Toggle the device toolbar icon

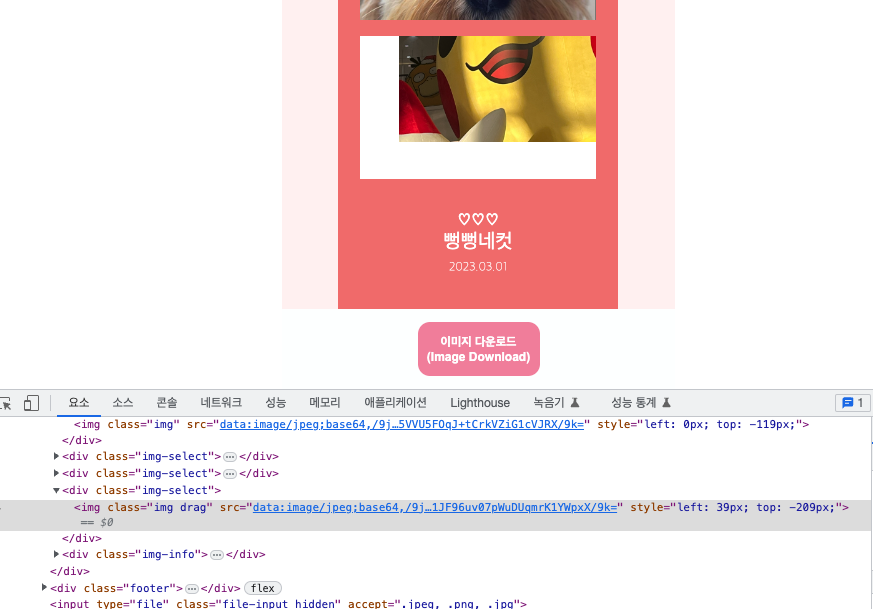pos(31,403)
